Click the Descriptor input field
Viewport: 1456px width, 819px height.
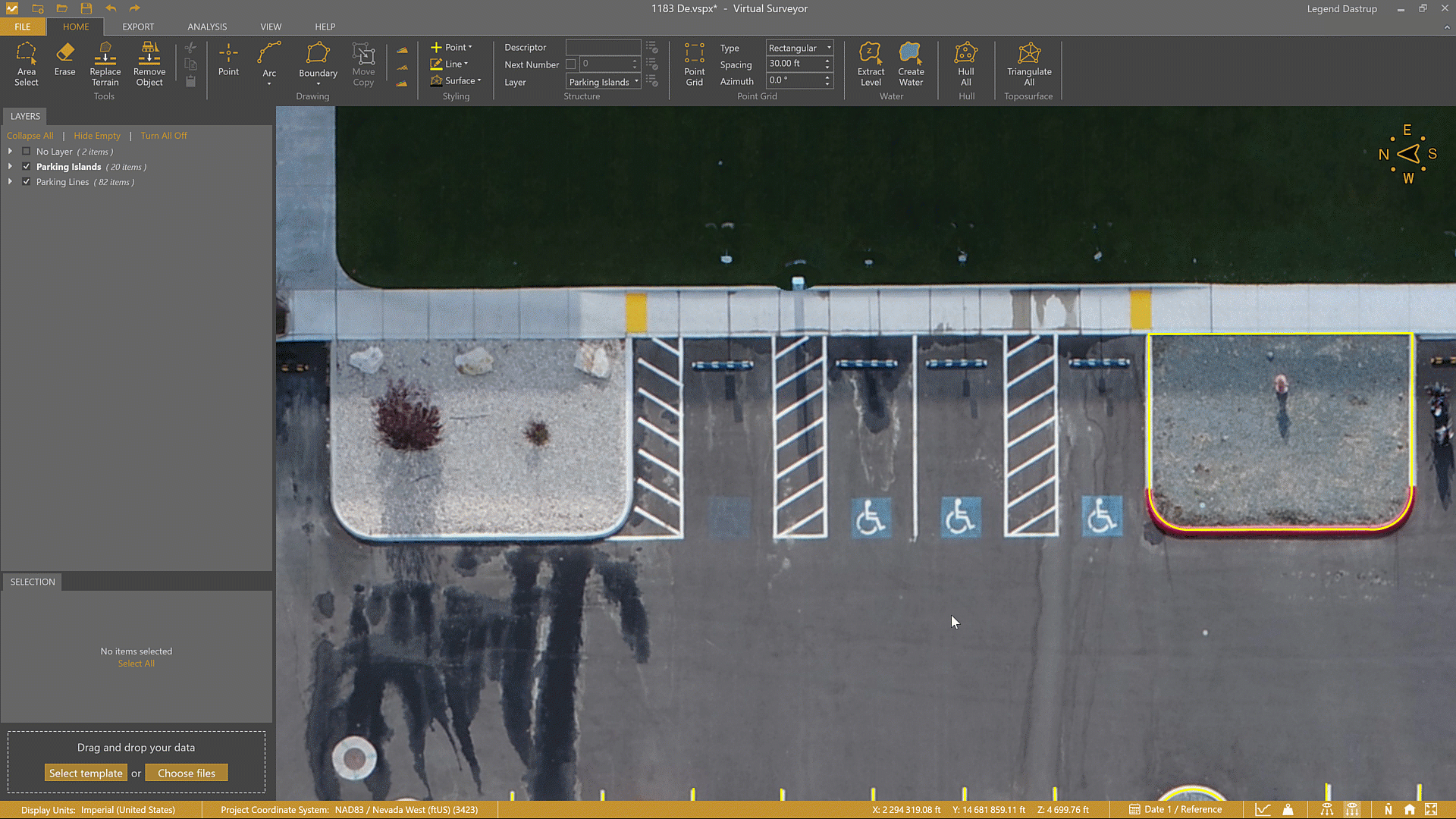pos(603,47)
